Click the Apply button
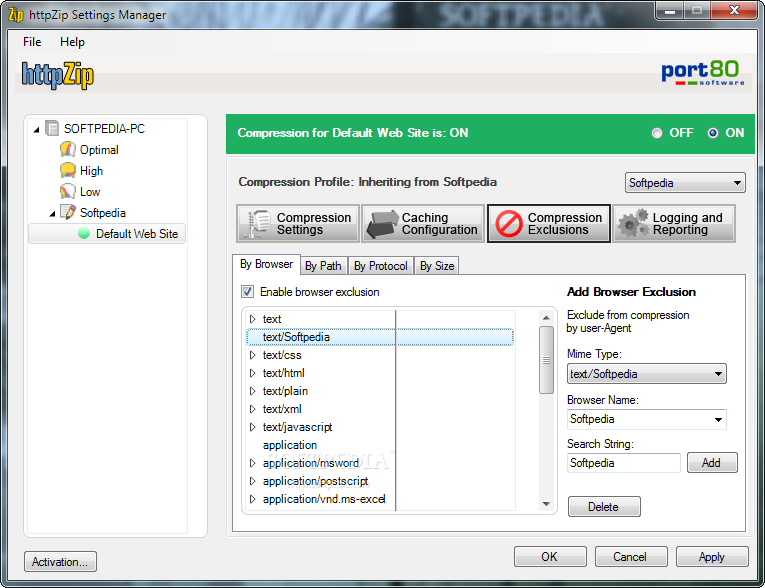The image size is (765, 588). click(x=712, y=557)
